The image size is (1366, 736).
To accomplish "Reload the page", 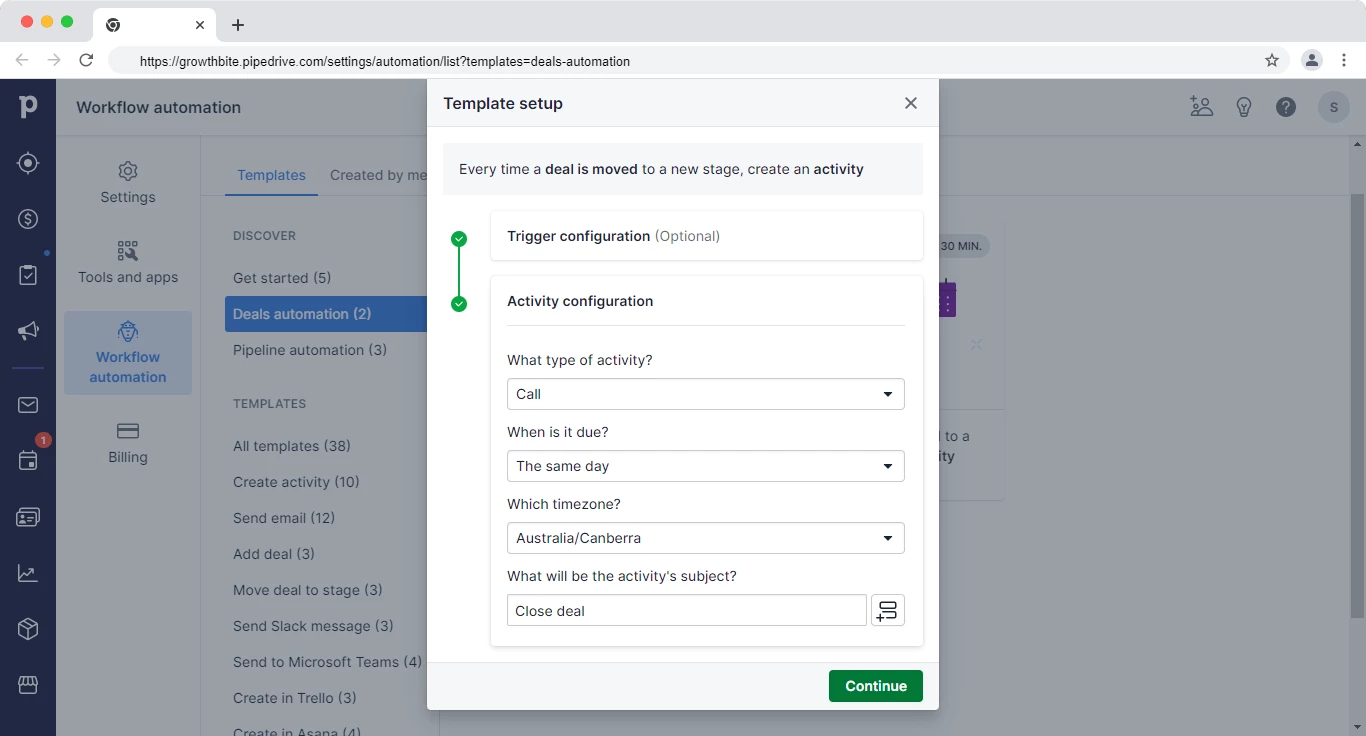I will point(86,61).
